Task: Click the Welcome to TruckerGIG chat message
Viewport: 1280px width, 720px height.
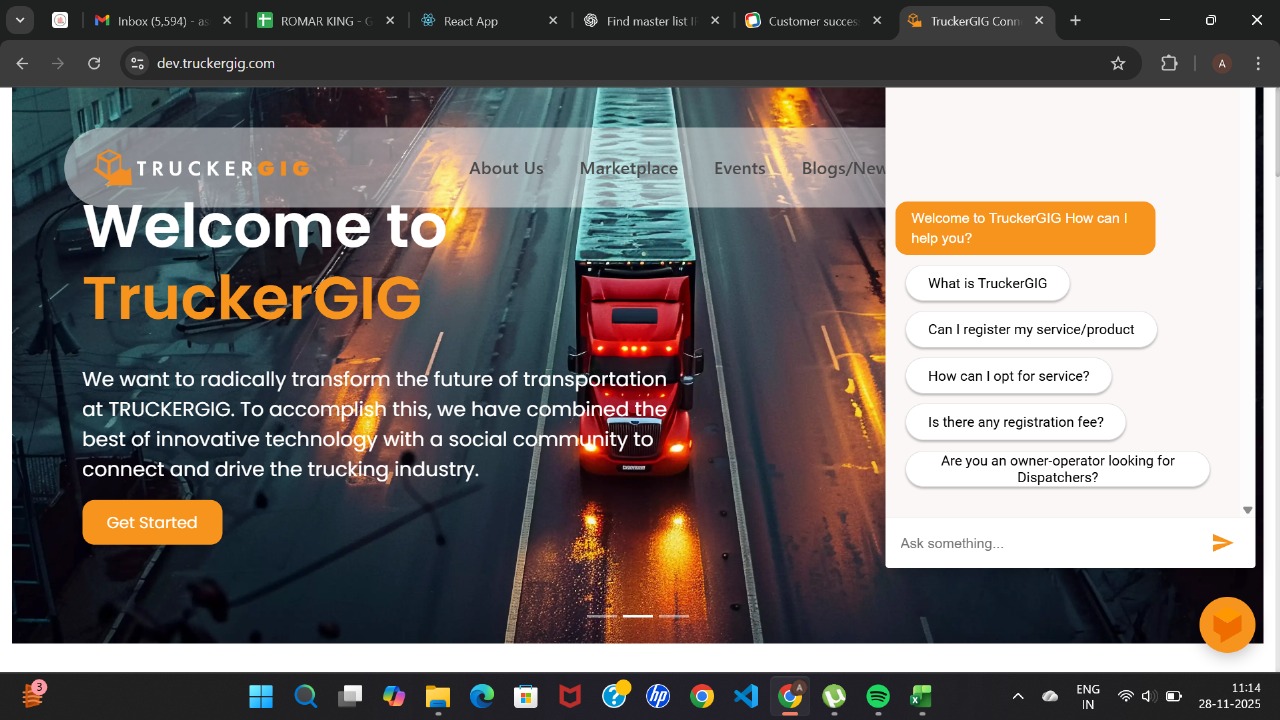Action: coord(1025,228)
